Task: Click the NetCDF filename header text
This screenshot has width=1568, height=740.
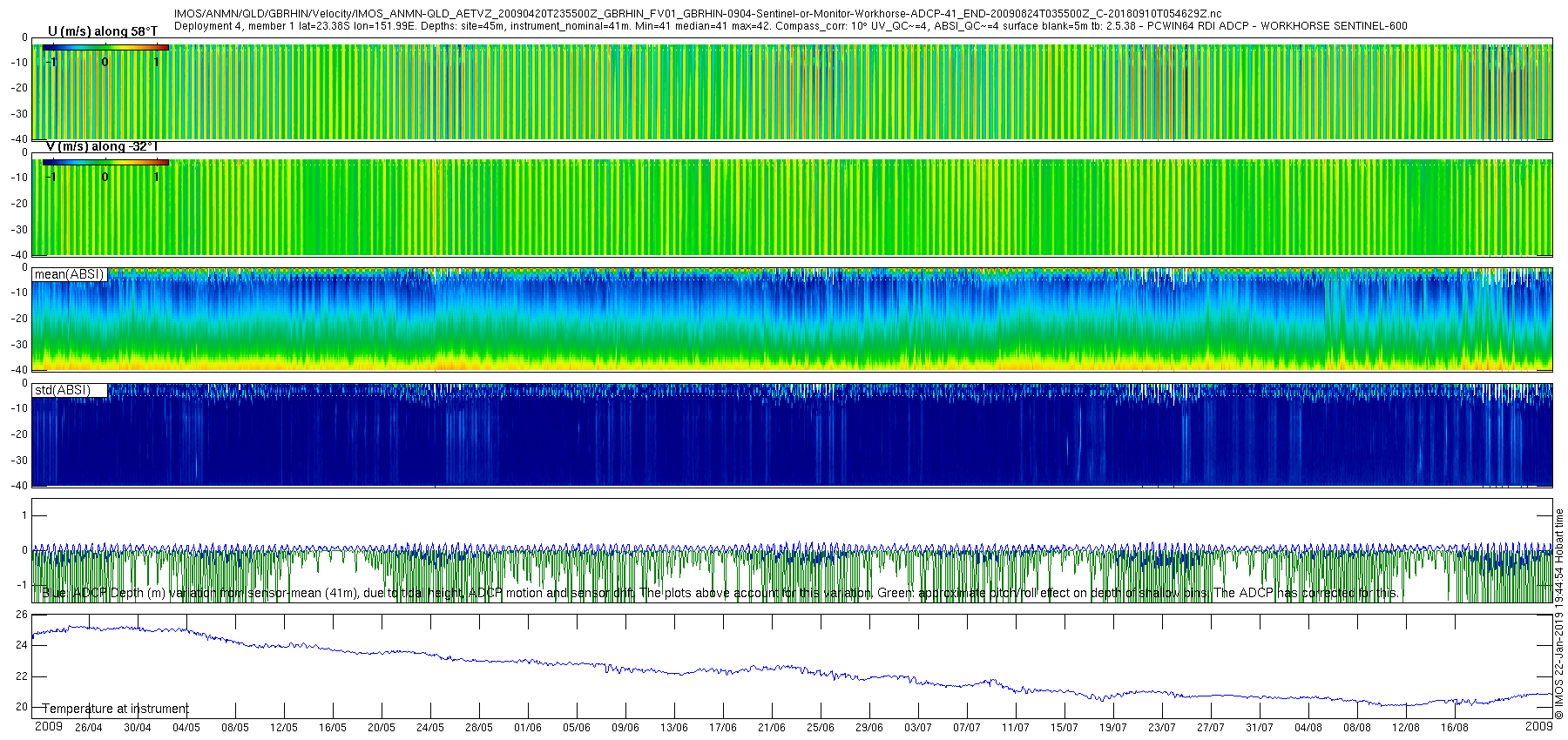Action: coord(698,14)
